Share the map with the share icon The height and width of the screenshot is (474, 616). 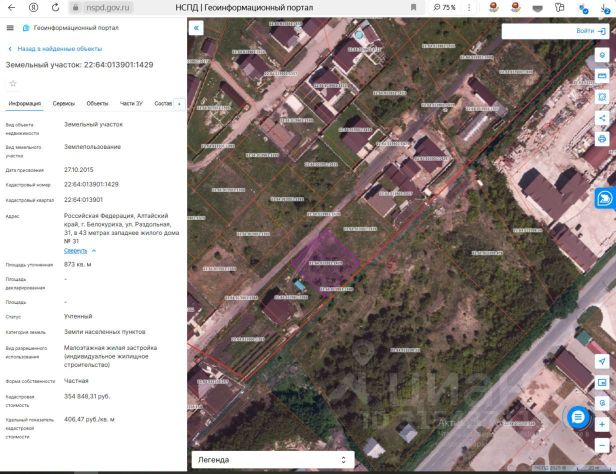tap(602, 118)
